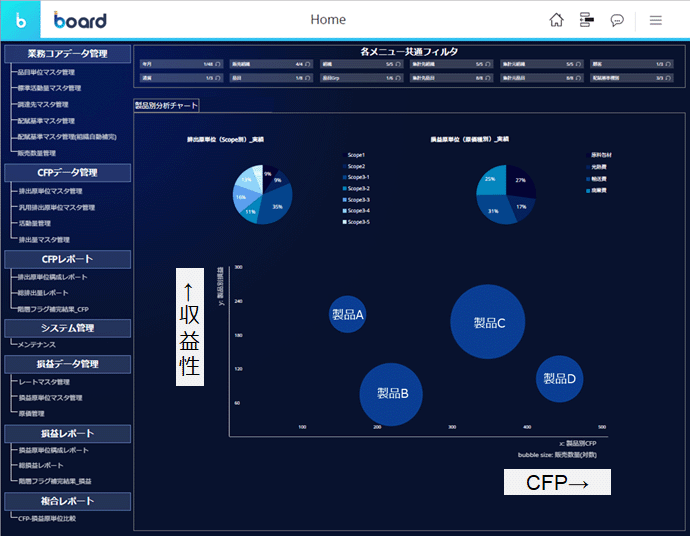Image resolution: width=690 pixels, height=536 pixels.
Task: Click the Home icon in header
Action: 557,20
